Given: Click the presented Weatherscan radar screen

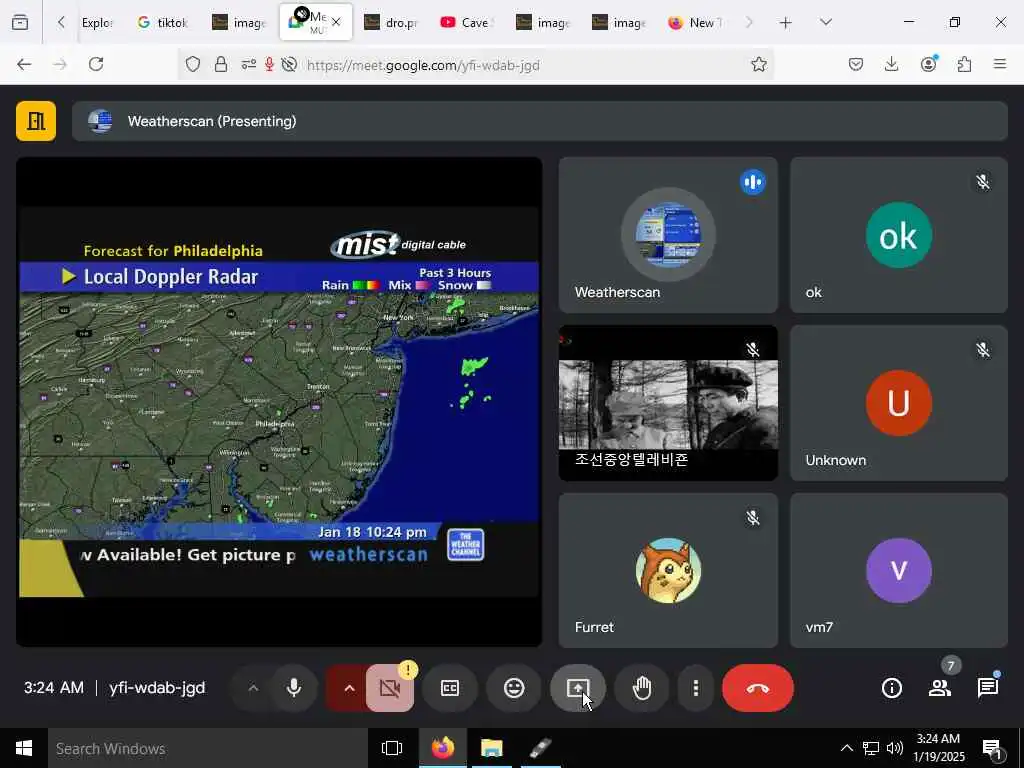Looking at the screenshot, I should tap(279, 402).
